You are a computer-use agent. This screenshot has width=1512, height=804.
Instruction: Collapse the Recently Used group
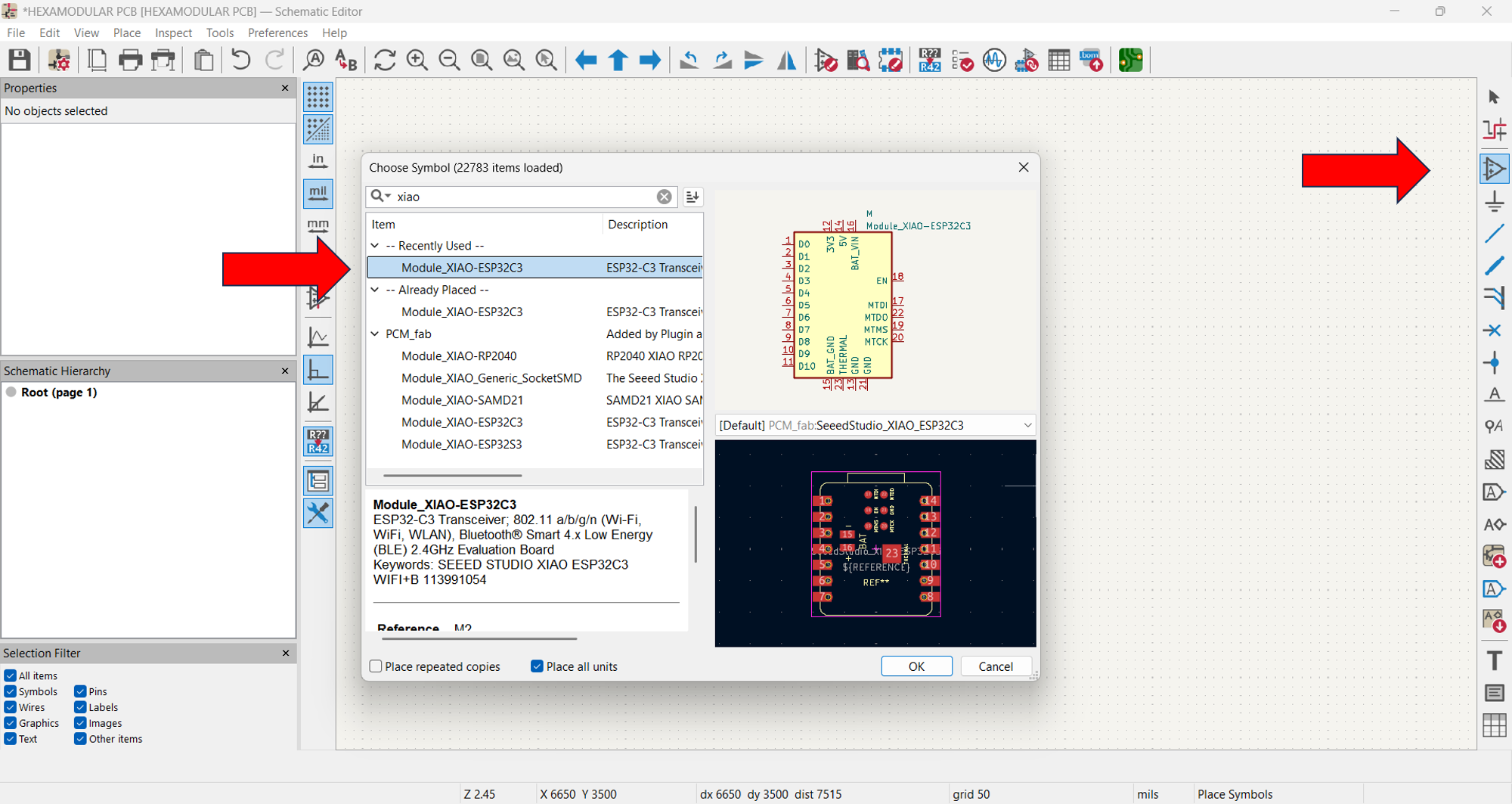click(375, 246)
